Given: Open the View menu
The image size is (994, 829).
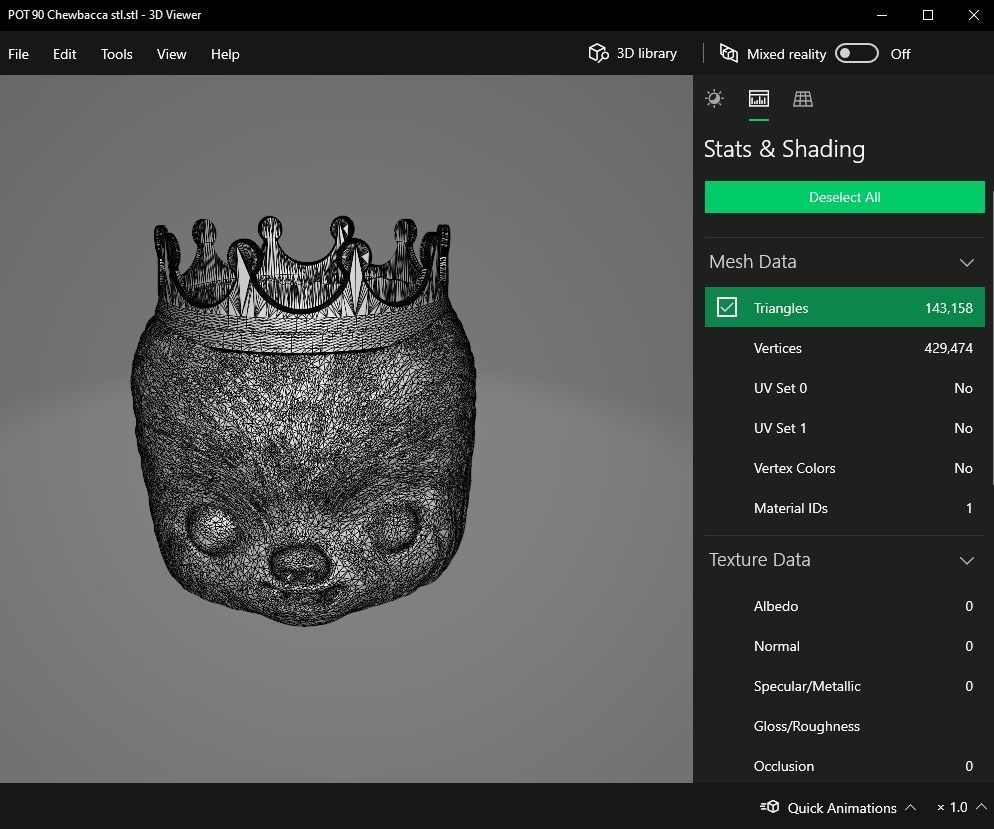Looking at the screenshot, I should tap(172, 54).
